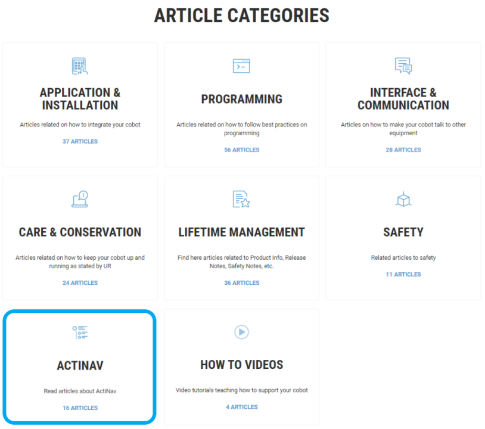
Task: Open the 4 Articles link
Action: tap(242, 407)
